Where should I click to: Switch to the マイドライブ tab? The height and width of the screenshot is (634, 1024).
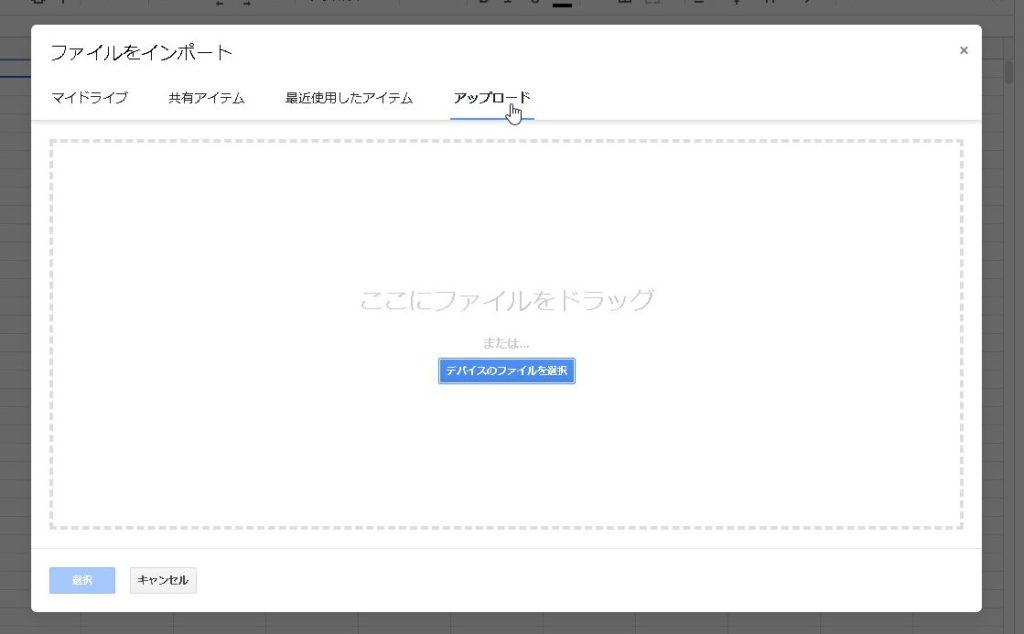tap(89, 98)
